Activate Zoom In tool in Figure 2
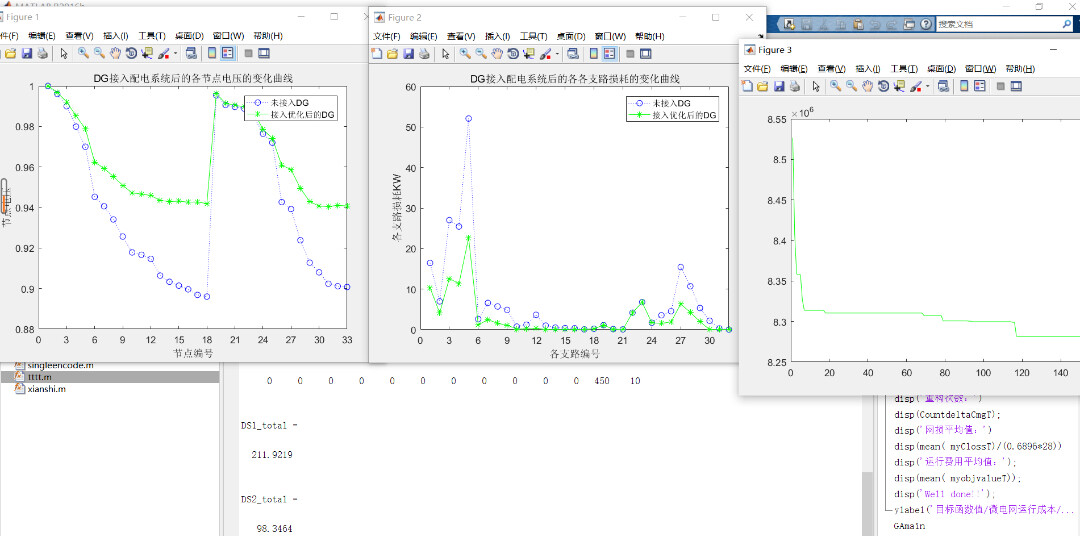The height and width of the screenshot is (536, 1080). coord(465,54)
